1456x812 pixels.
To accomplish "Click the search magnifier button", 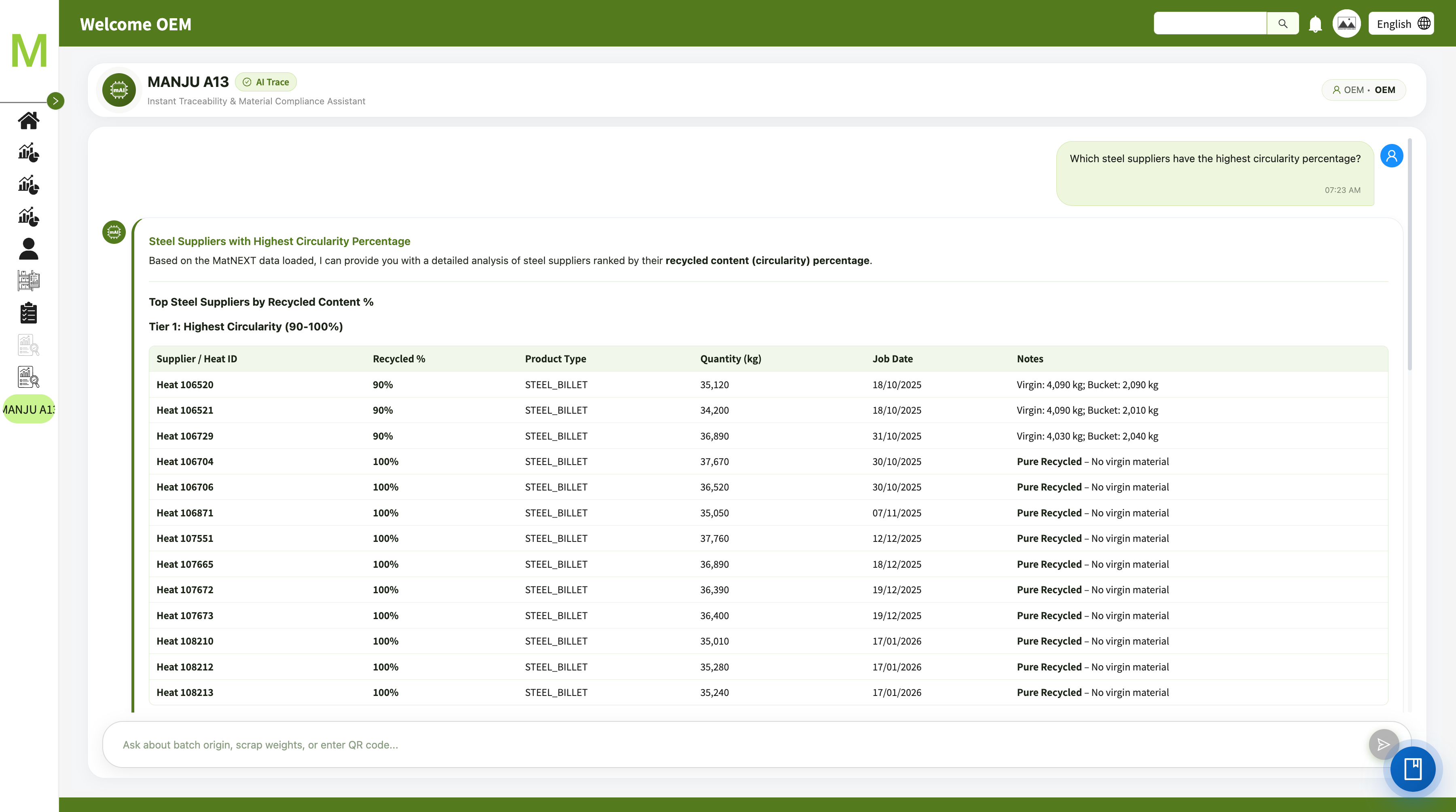I will coord(1282,24).
